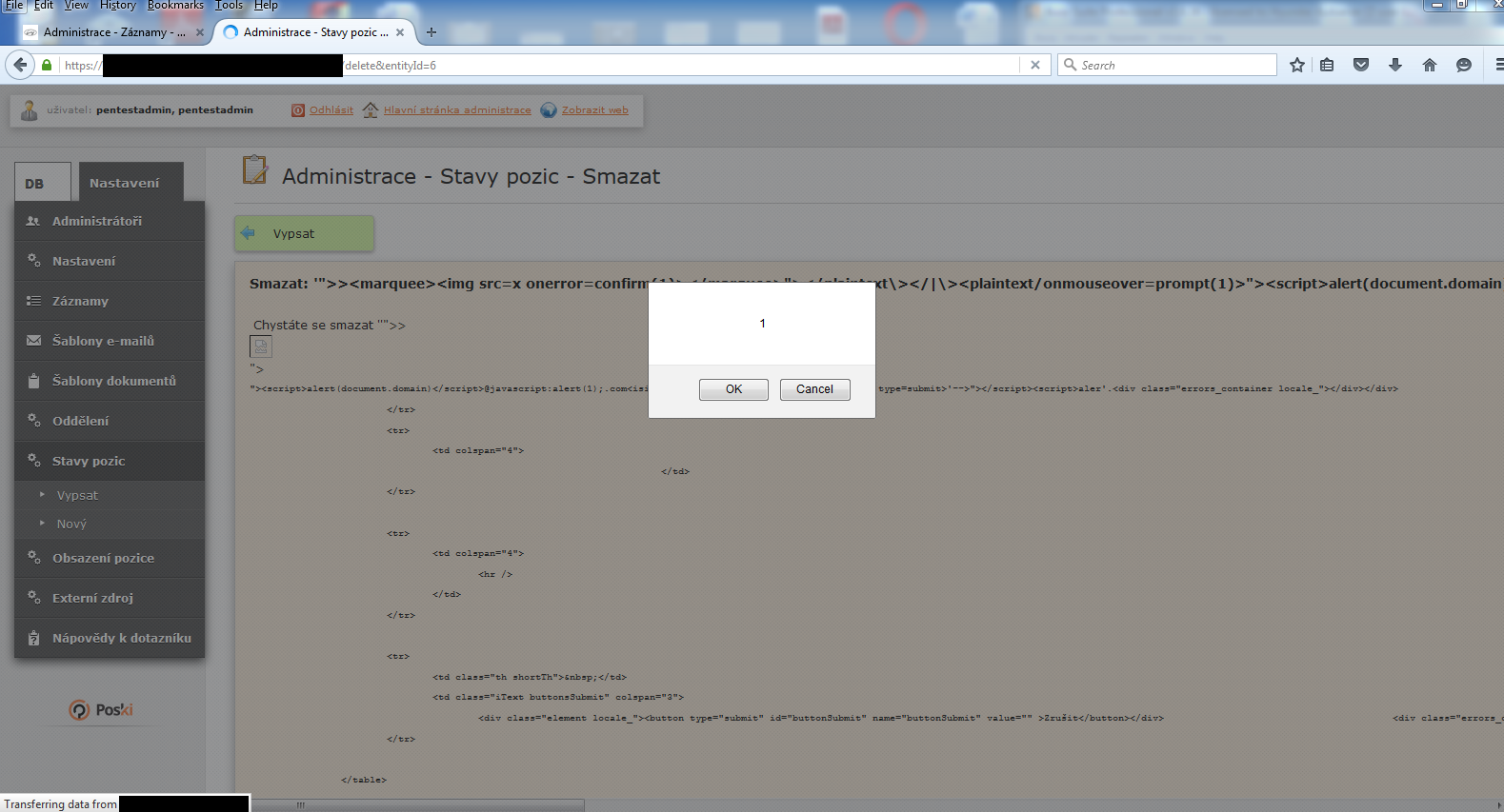Click the envelope icon for Šablony e-mailů
The height and width of the screenshot is (812, 1504).
tap(33, 340)
